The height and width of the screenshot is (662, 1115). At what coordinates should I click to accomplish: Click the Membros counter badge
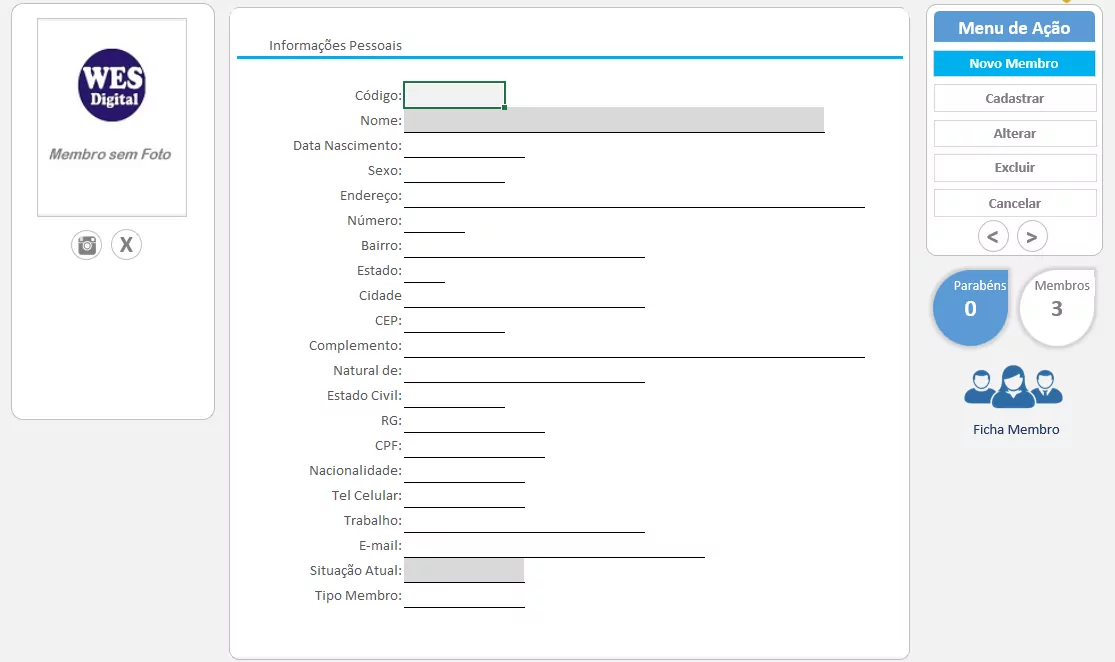point(1057,307)
